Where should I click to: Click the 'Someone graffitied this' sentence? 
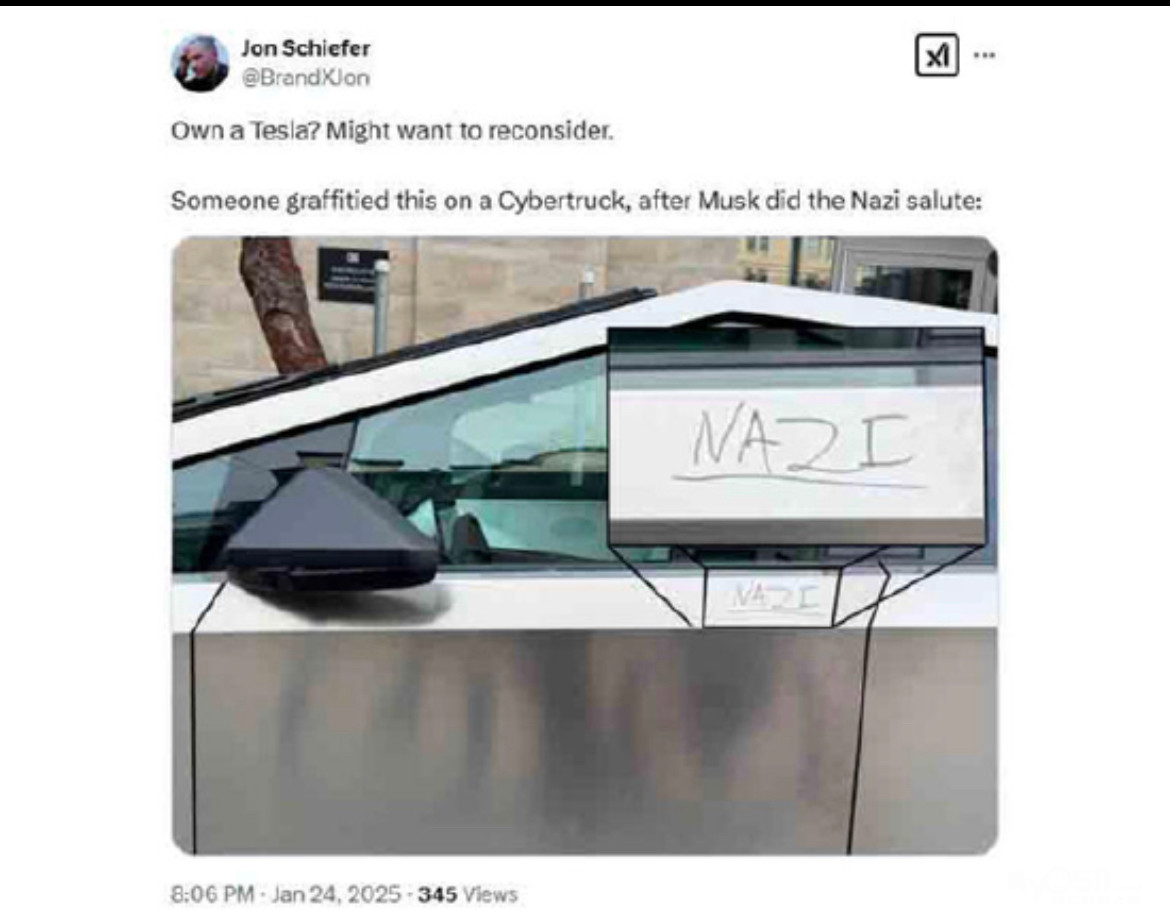click(576, 201)
